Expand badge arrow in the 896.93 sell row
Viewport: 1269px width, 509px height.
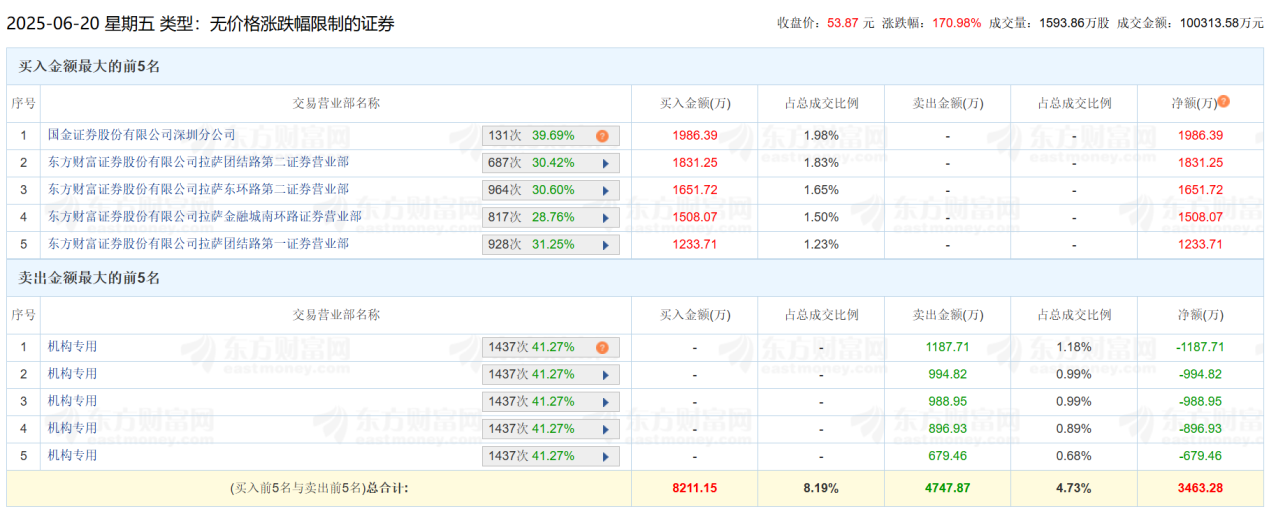click(604, 429)
